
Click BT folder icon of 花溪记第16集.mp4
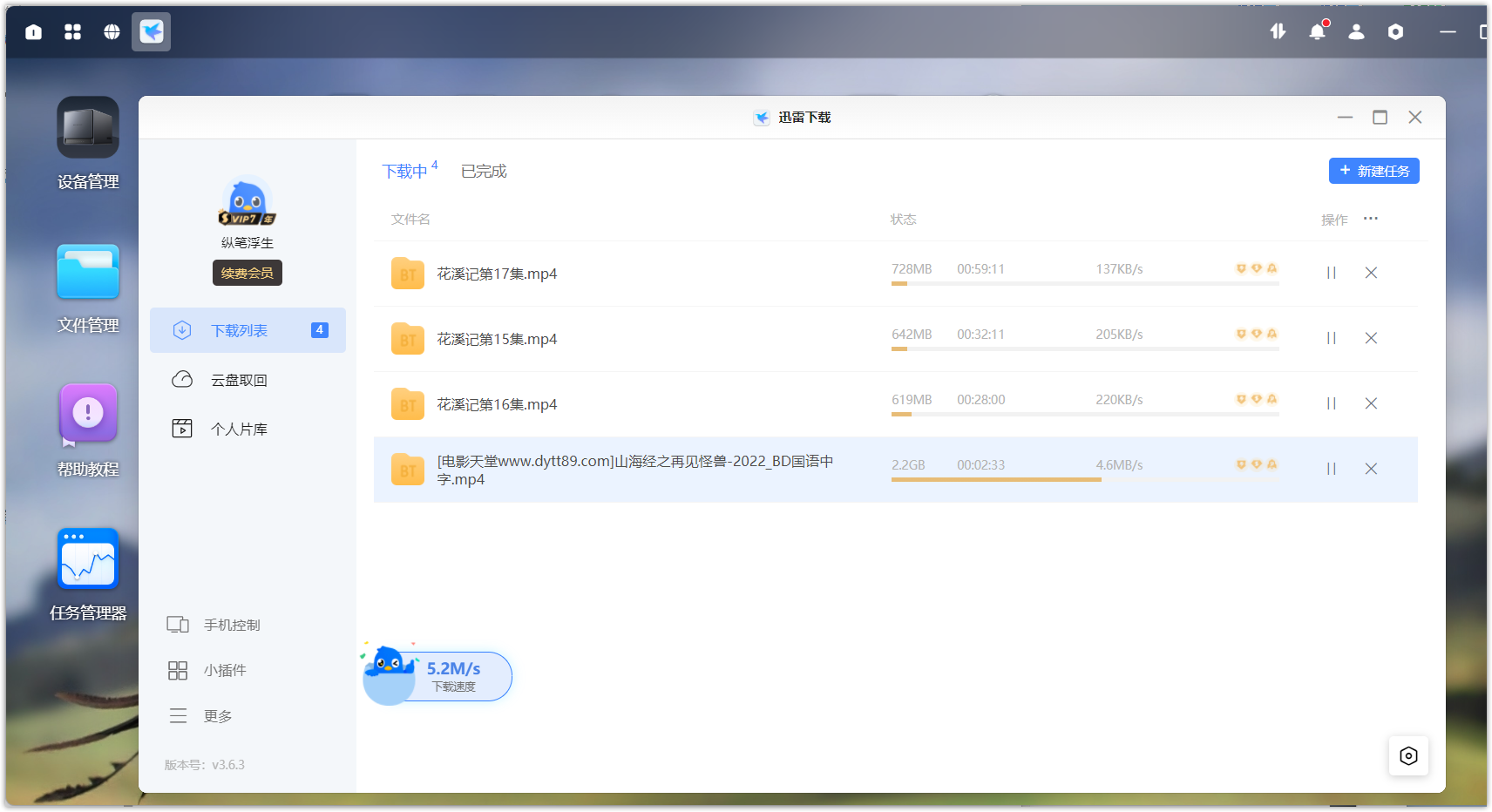[408, 404]
